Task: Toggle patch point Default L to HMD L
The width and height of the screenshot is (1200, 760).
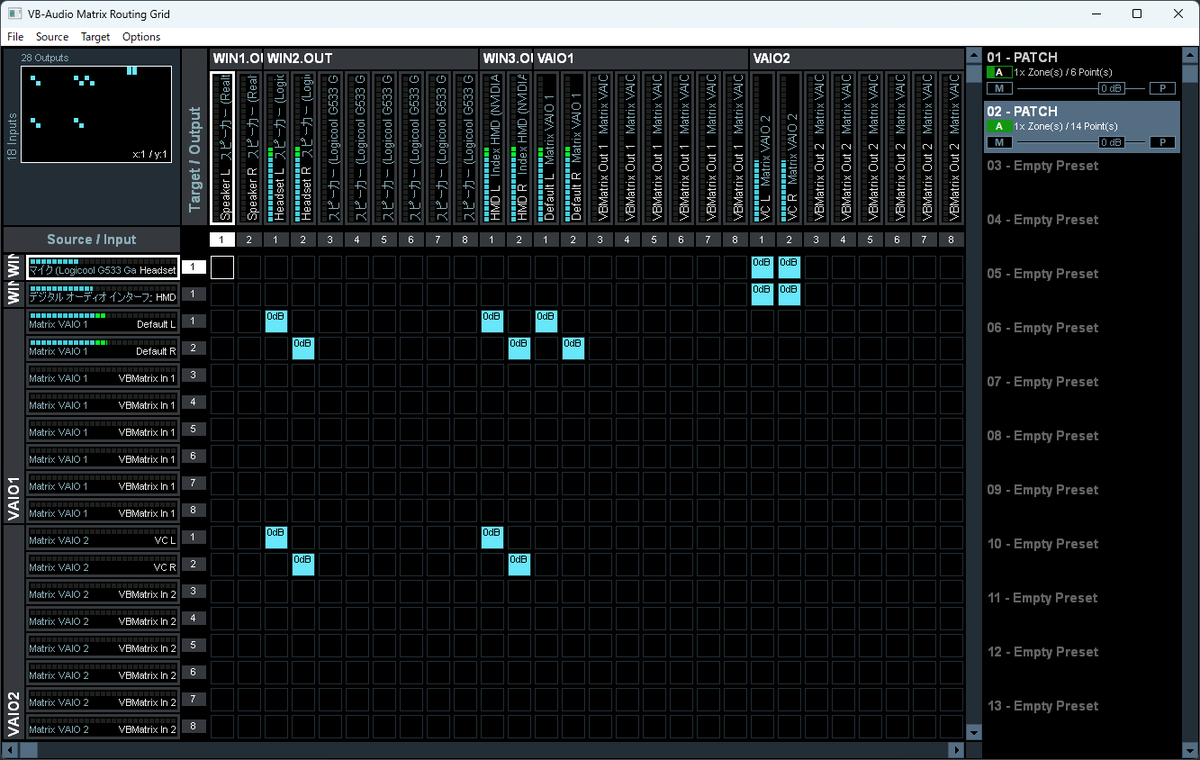Action: tap(492, 321)
